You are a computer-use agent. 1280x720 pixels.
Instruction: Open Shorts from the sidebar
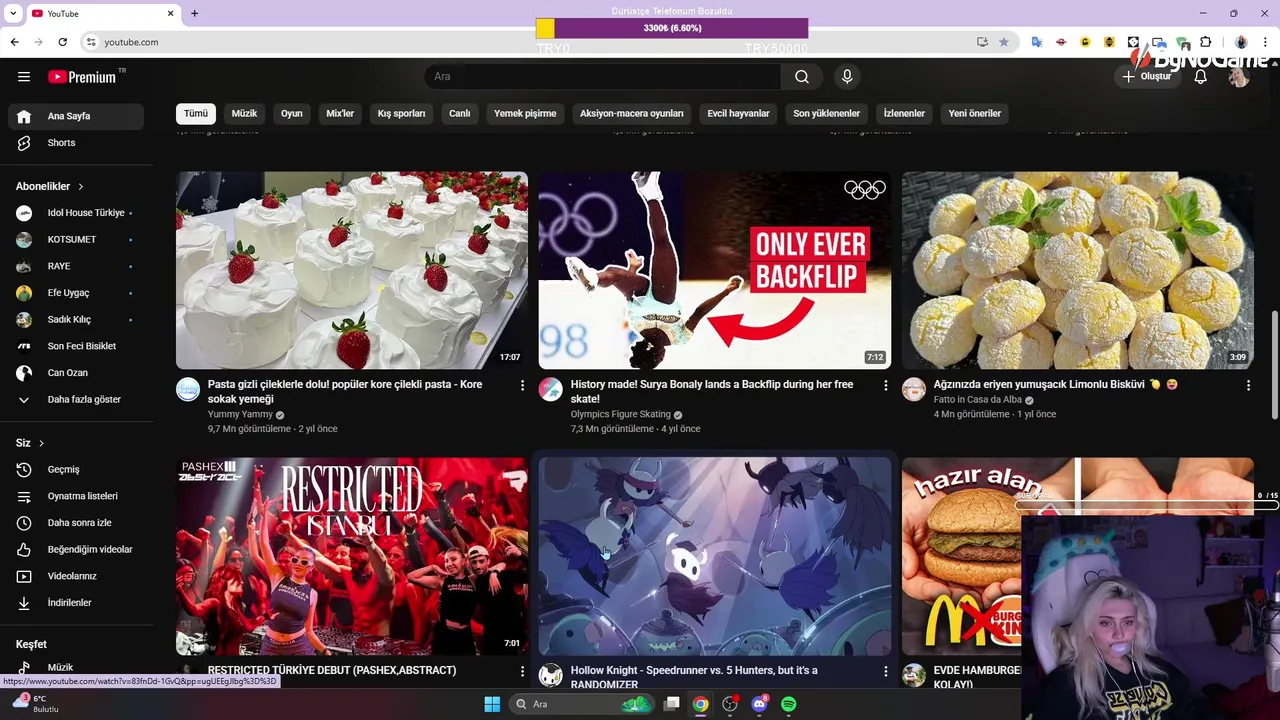click(x=76, y=143)
